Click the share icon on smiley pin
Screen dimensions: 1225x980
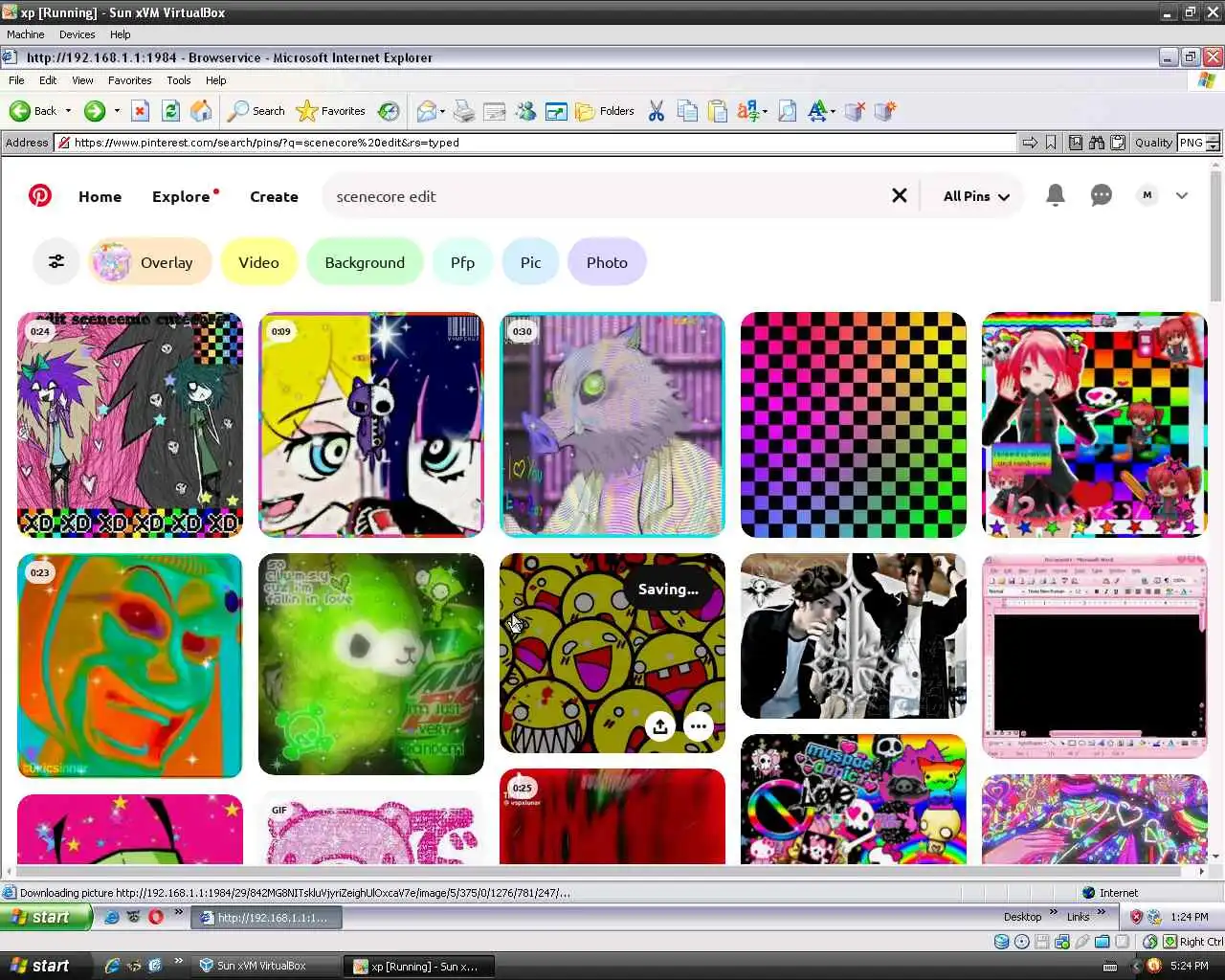[660, 726]
